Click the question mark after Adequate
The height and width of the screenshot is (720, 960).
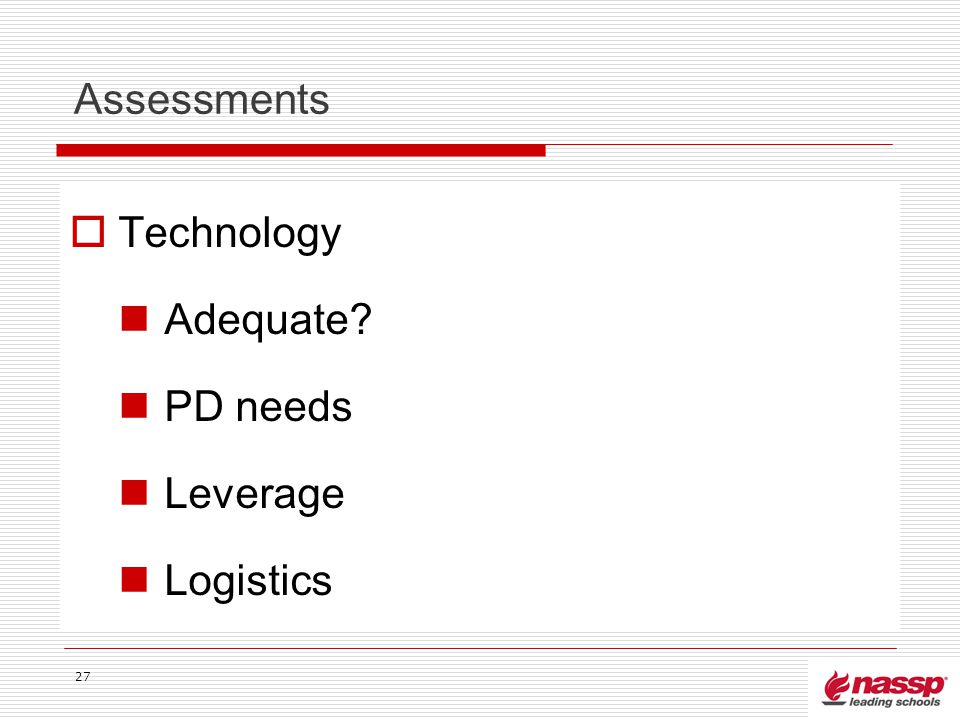[x=362, y=318]
